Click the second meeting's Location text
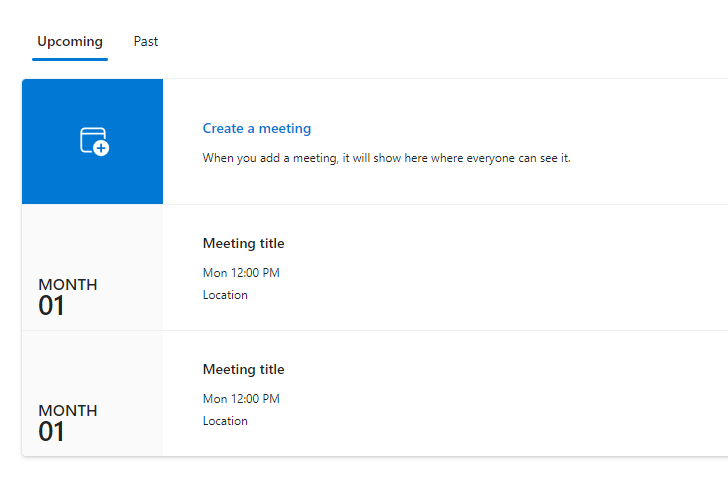The height and width of the screenshot is (480, 728). click(x=225, y=421)
